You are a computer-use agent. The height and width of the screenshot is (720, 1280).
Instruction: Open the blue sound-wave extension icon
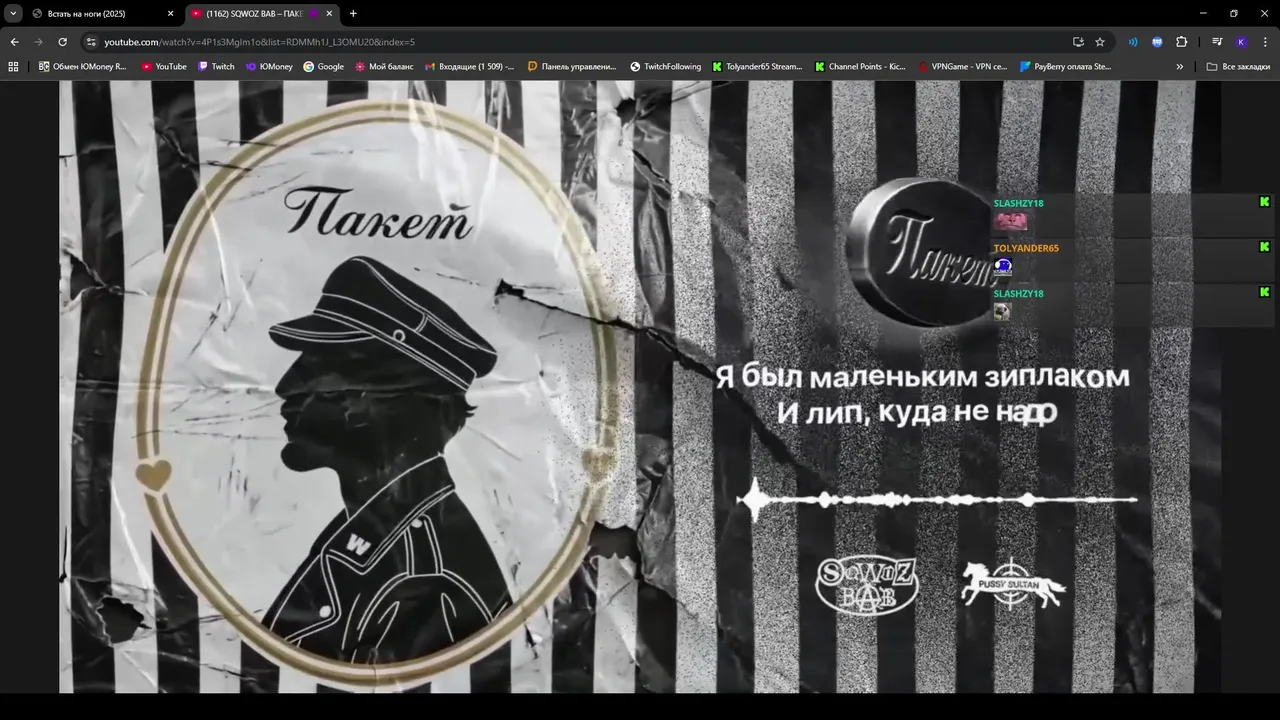(1133, 42)
